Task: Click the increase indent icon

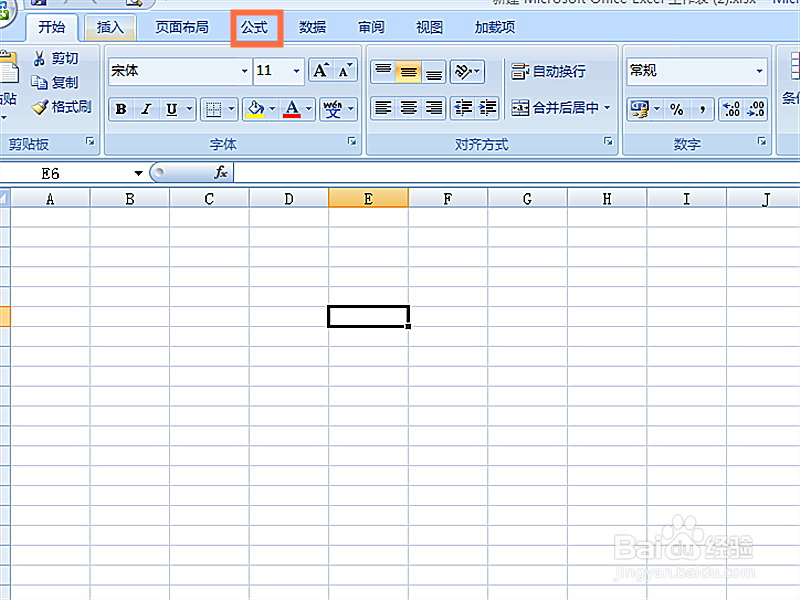Action: click(487, 108)
